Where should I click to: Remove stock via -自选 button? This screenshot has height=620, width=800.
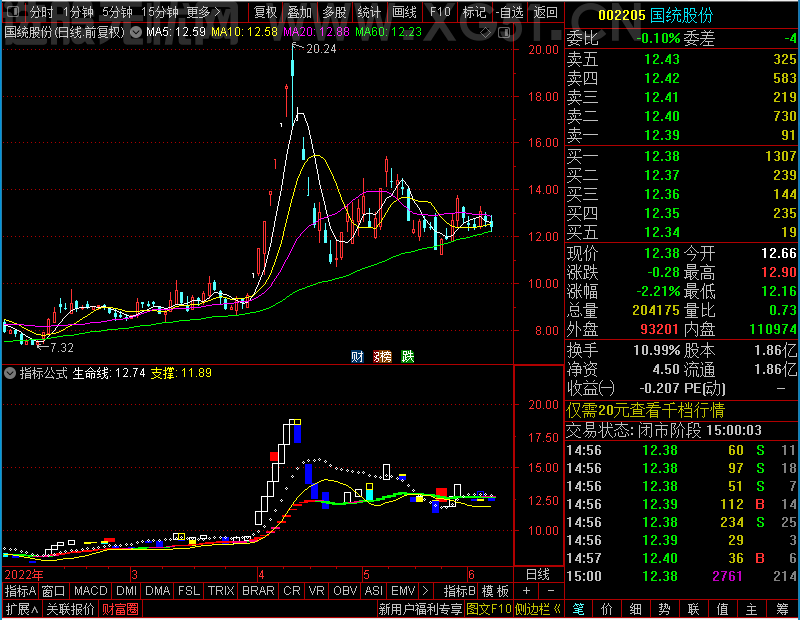click(x=509, y=12)
